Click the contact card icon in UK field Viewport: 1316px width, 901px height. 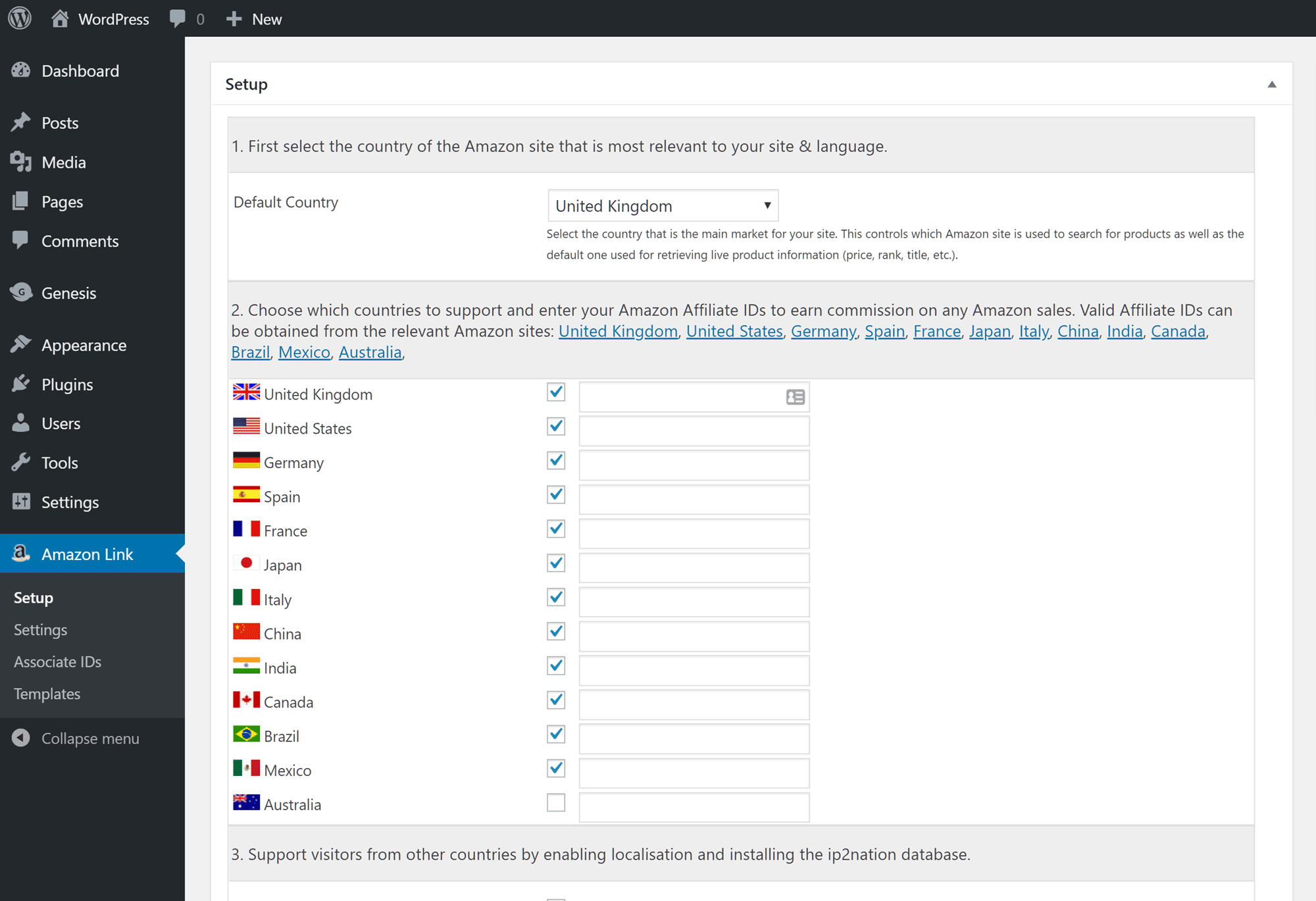coord(796,397)
